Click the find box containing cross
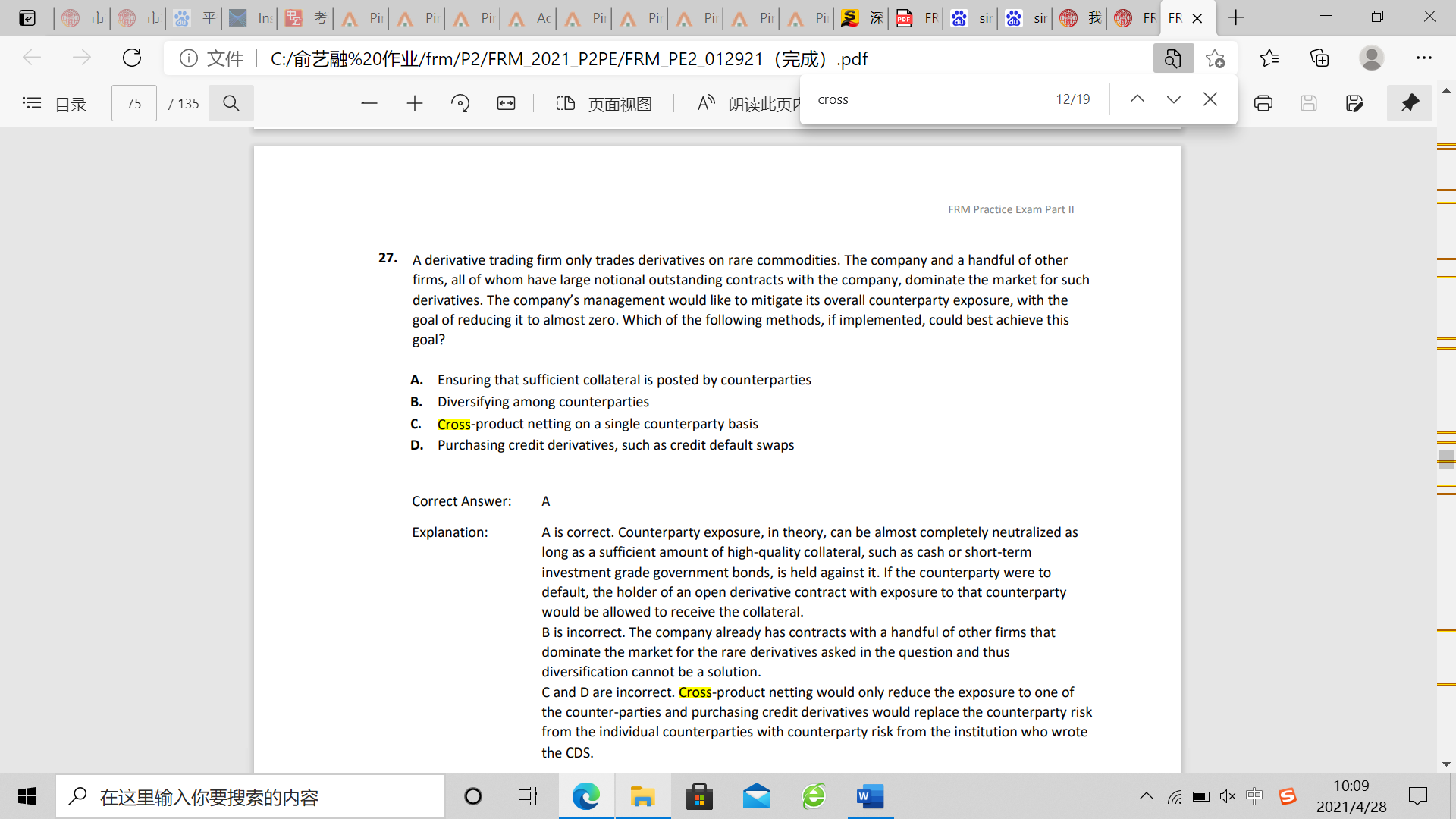This screenshot has height=819, width=1456. point(929,99)
